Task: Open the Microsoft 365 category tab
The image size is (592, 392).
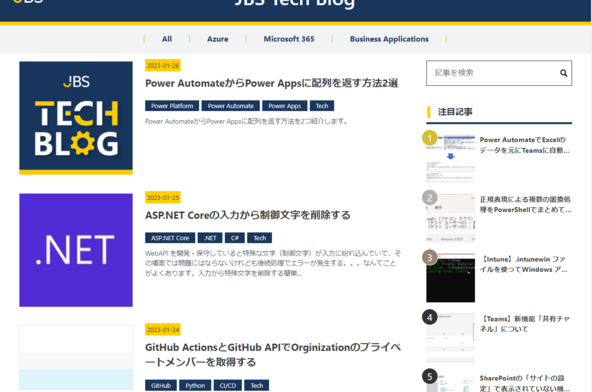Action: 289,39
